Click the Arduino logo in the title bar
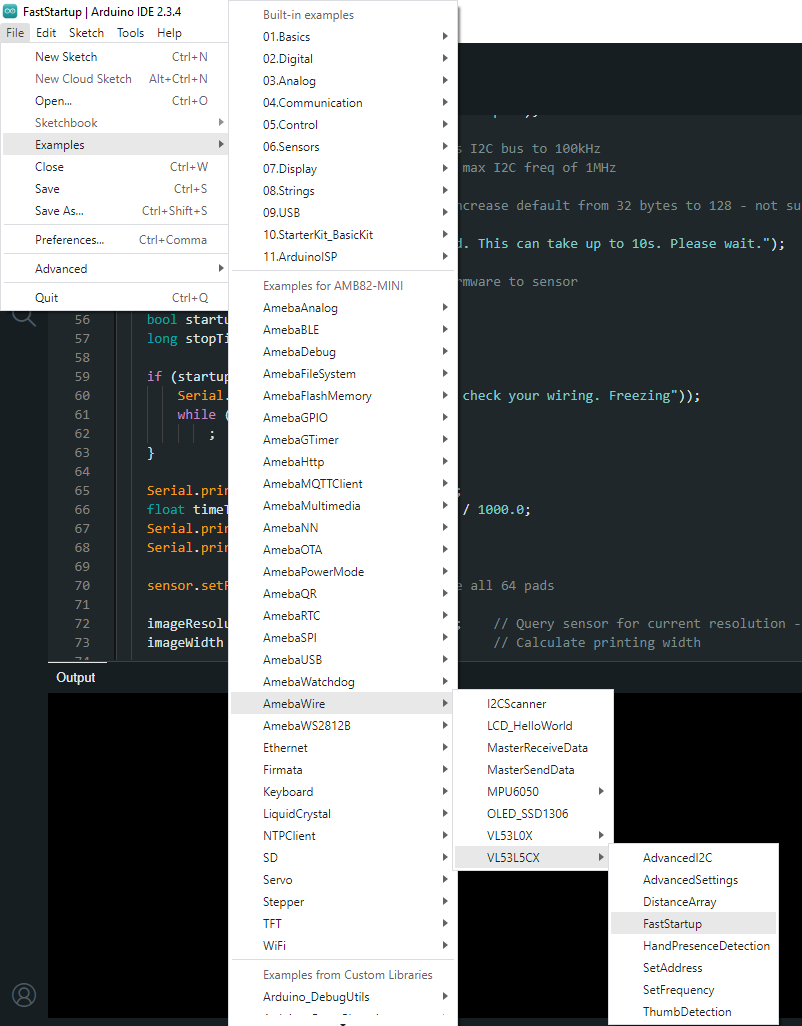802x1026 pixels. click(x=10, y=11)
